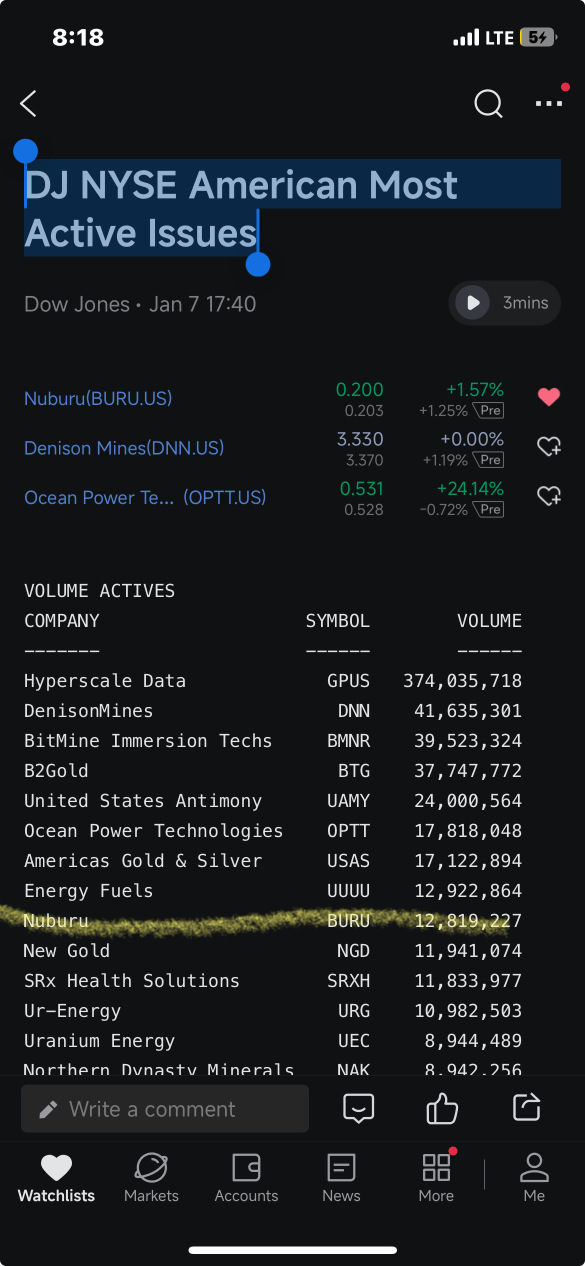Play the 3mins audio reading
Viewport: 585px width, 1266px height.
coord(504,303)
